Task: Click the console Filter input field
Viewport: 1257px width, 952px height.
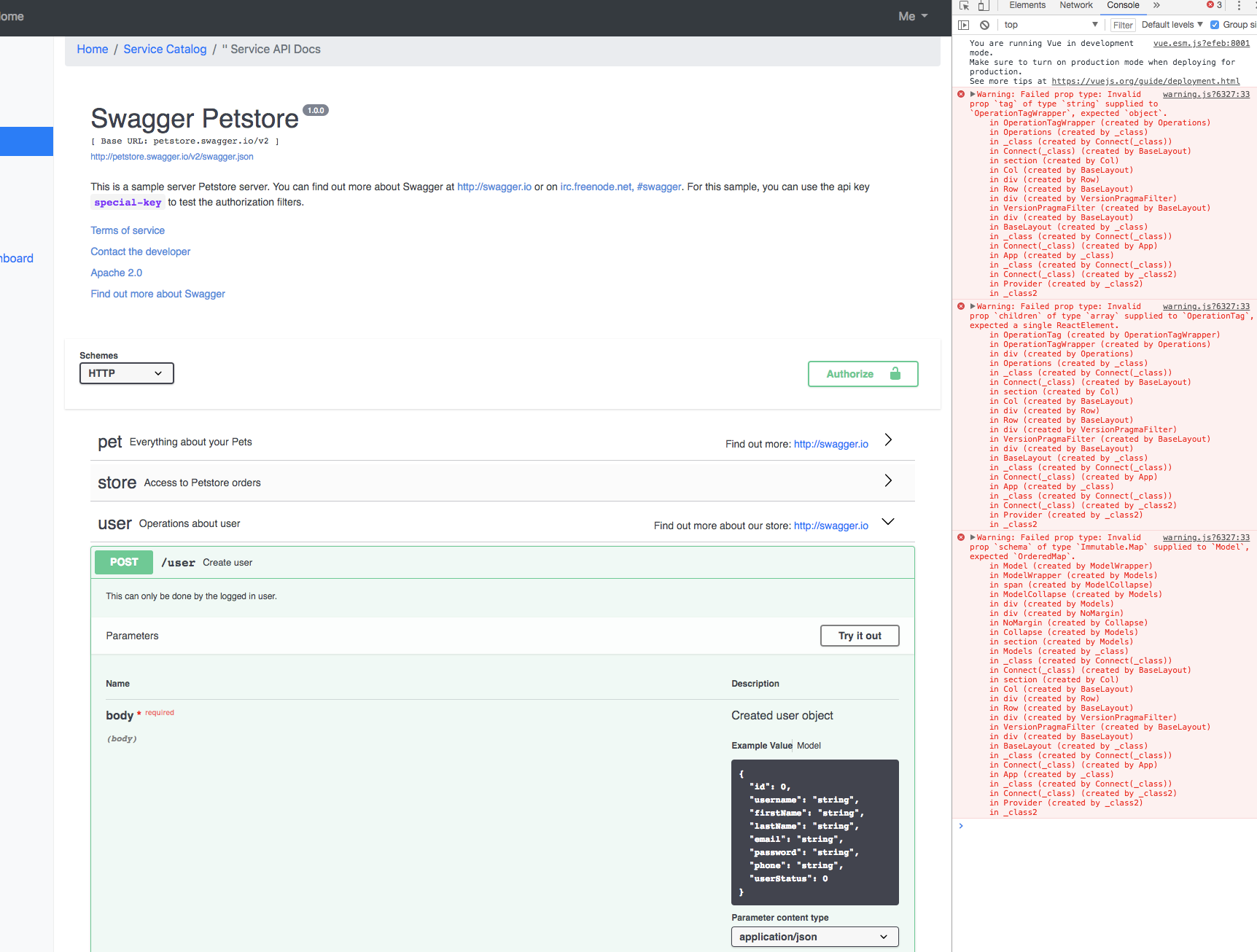Action: (1122, 24)
